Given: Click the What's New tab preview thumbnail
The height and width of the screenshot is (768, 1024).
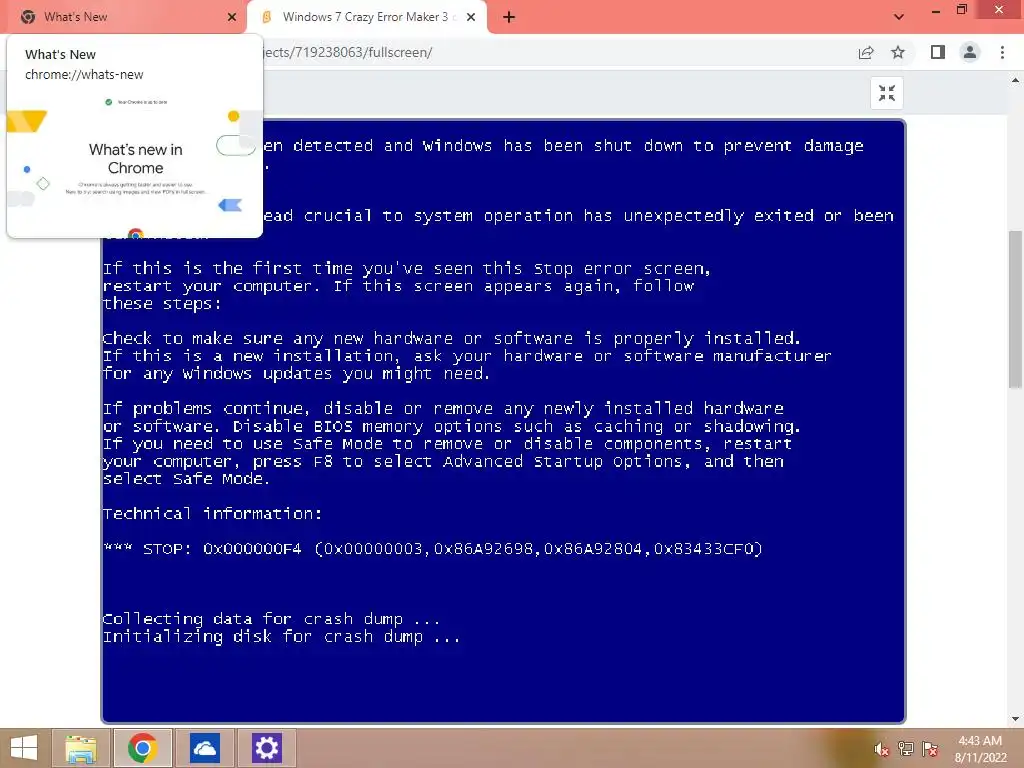Looking at the screenshot, I should [x=135, y=163].
